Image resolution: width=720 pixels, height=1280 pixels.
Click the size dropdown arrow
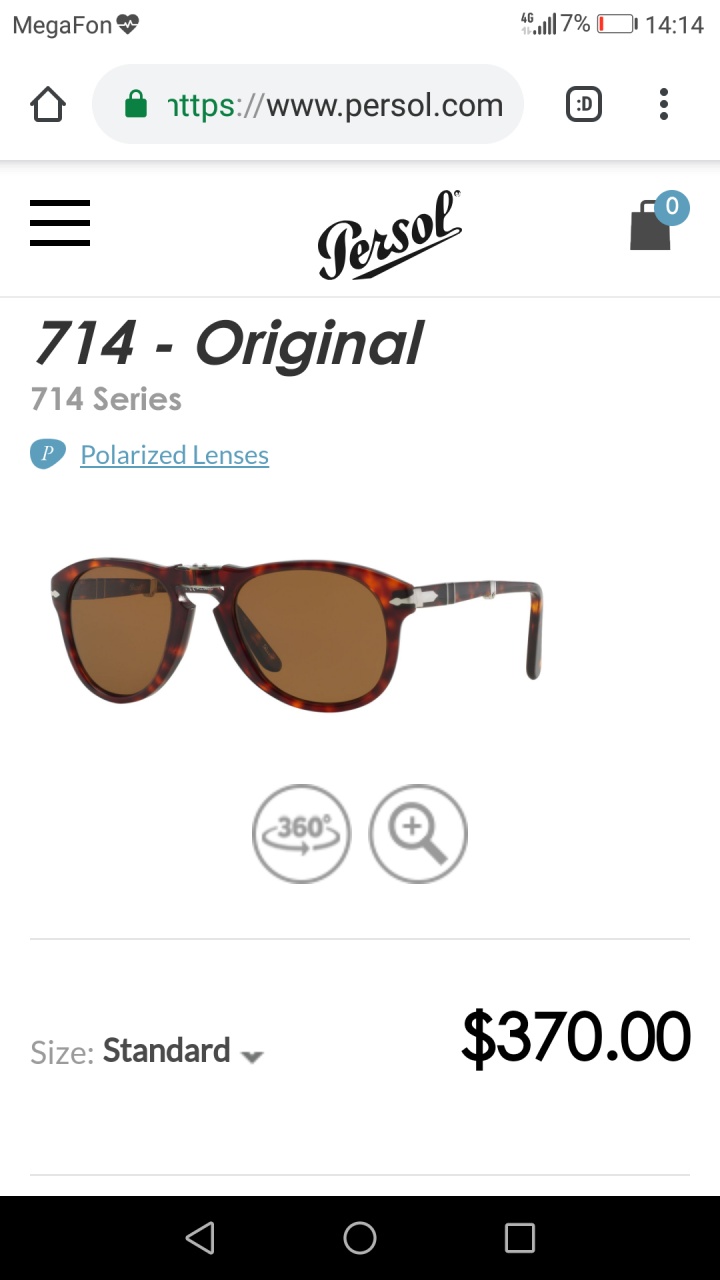(252, 1057)
